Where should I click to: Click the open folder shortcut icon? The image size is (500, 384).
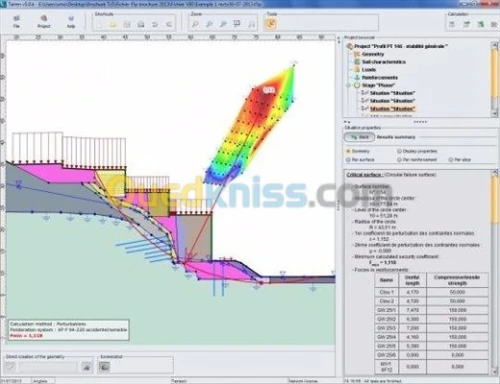click(x=113, y=24)
